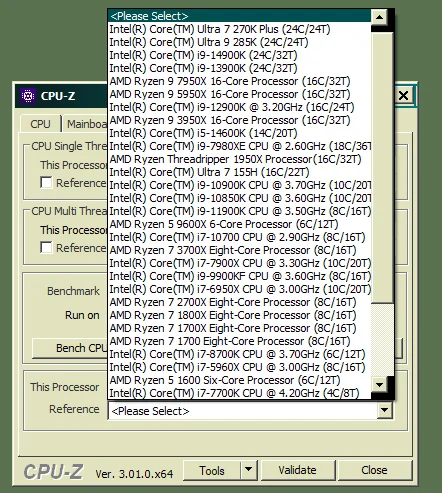This screenshot has width=442, height=493.
Task: Click the CPU-Z title bar app icon
Action: point(28,96)
